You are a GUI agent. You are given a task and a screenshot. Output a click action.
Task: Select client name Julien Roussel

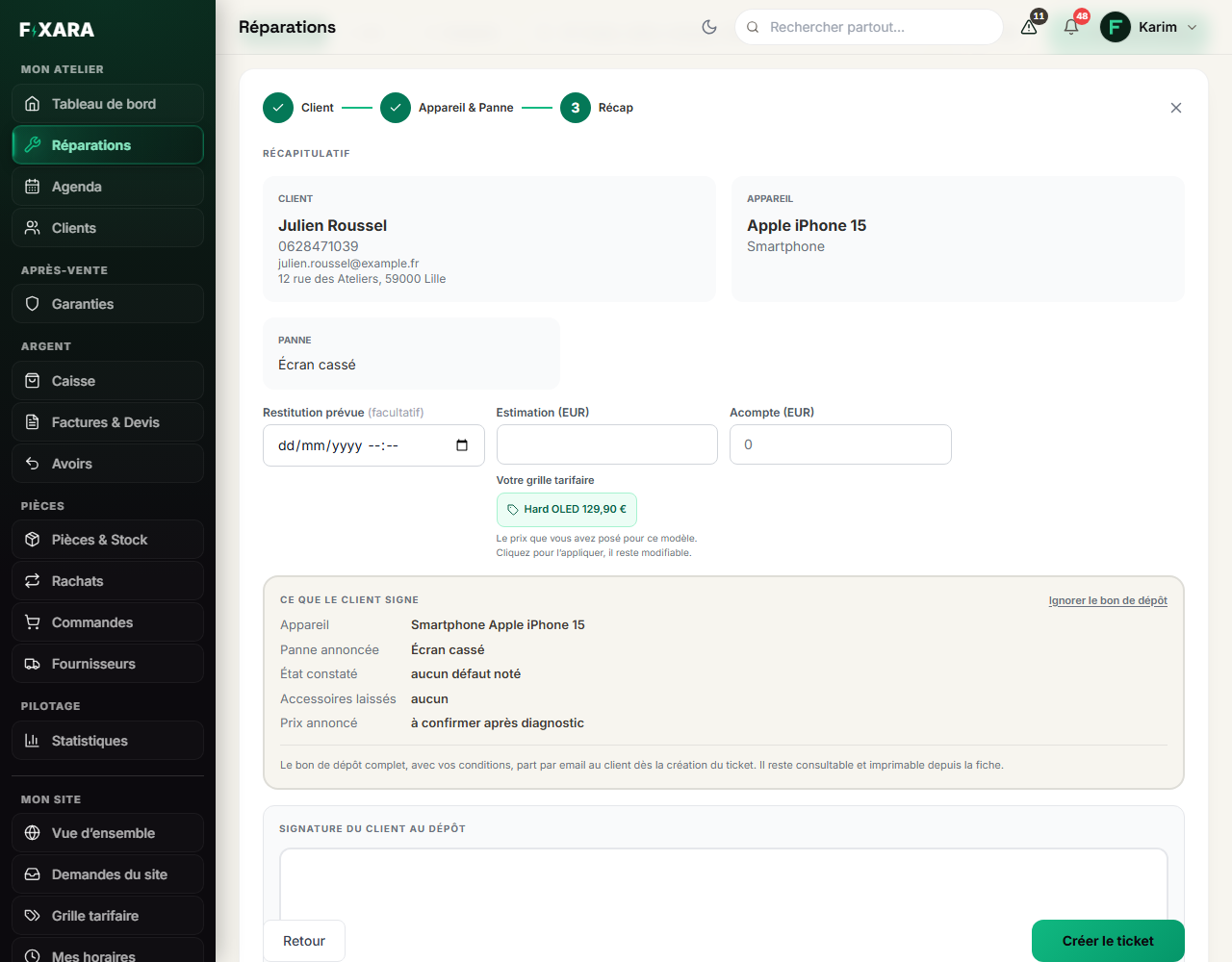click(x=333, y=225)
